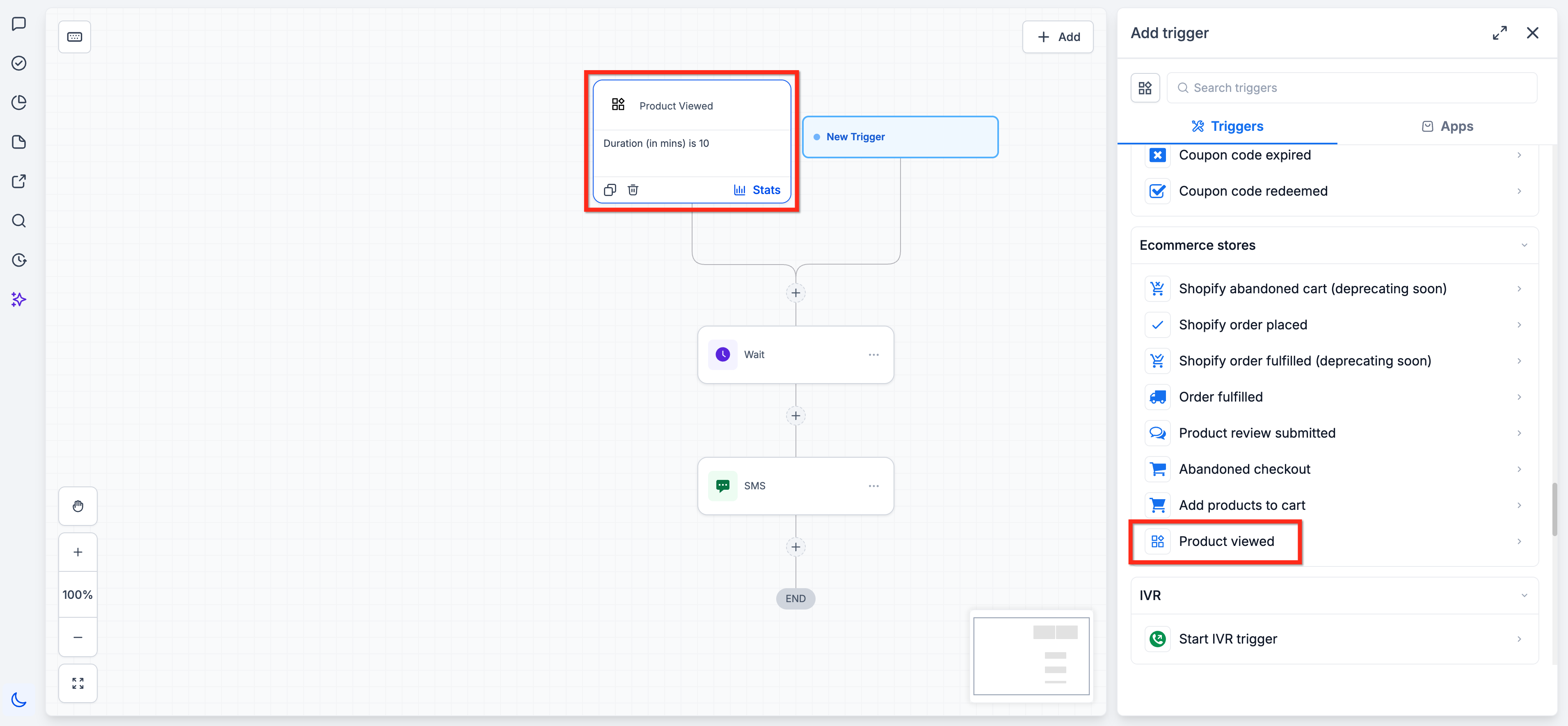The image size is (1568, 726).
Task: Duplicate the Product Viewed trigger
Action: 610,190
